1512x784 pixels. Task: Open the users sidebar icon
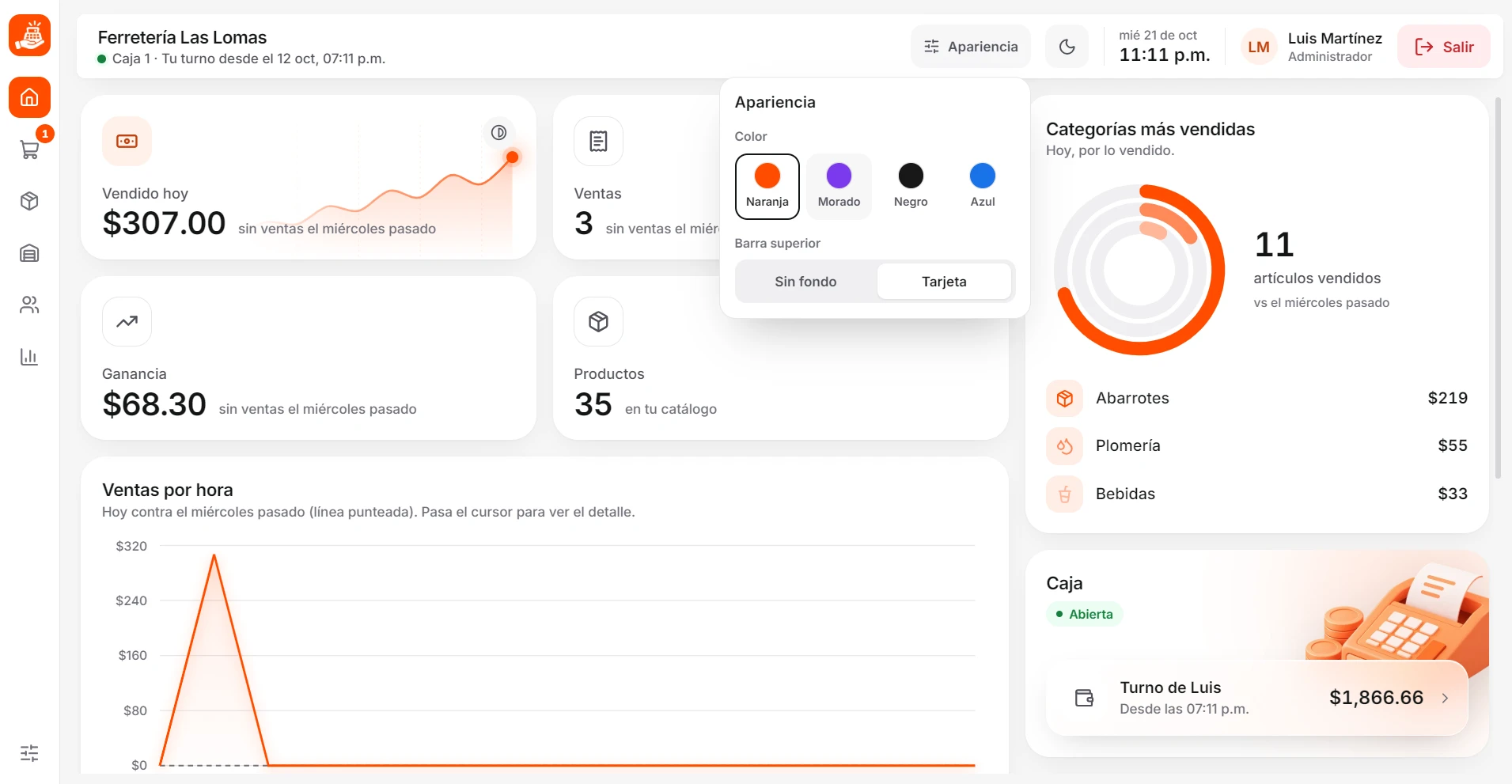[29, 305]
